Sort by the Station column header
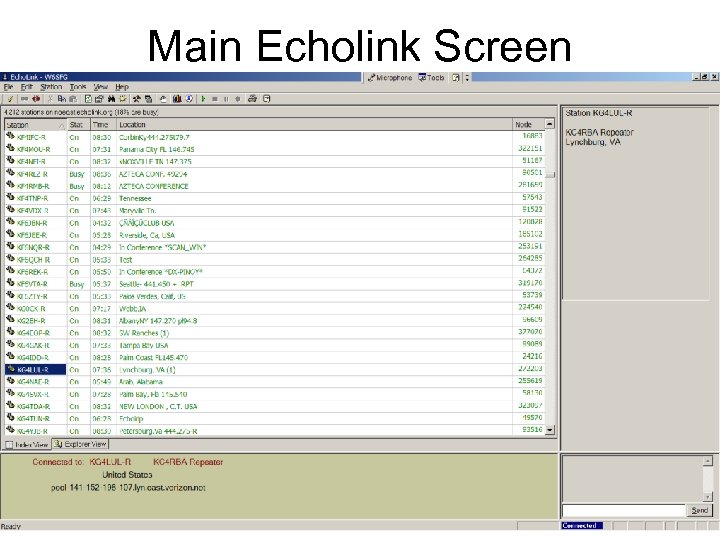This screenshot has height=540, width=720. (35, 125)
